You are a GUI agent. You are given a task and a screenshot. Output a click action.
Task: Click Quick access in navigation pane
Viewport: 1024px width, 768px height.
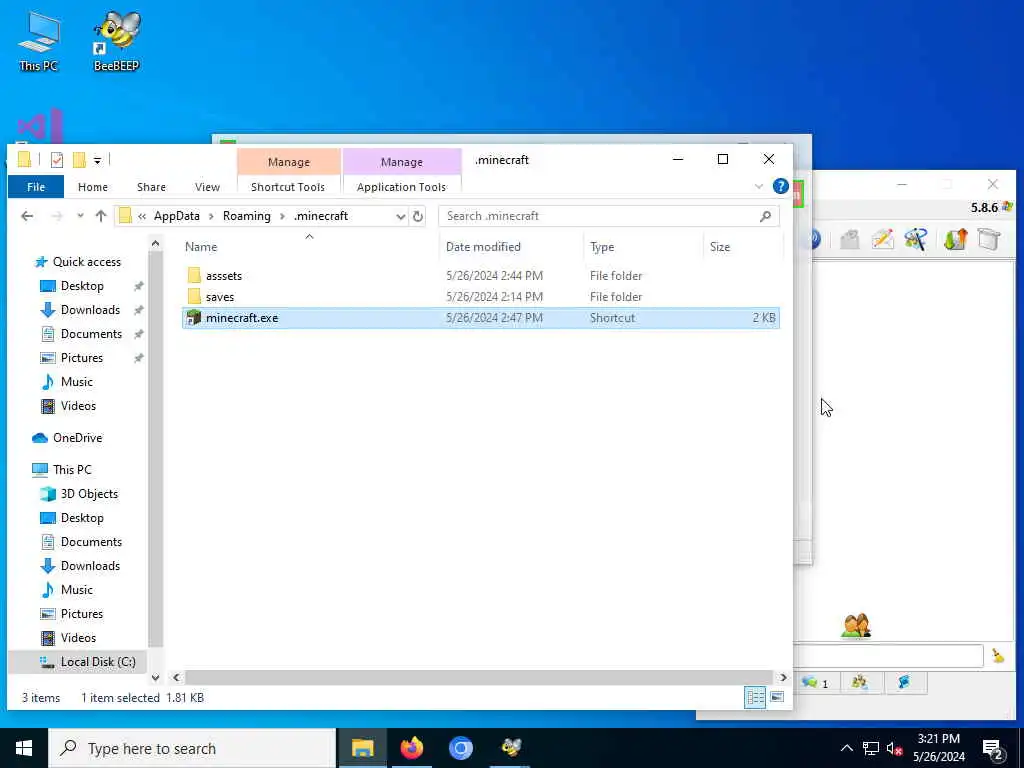tap(86, 261)
